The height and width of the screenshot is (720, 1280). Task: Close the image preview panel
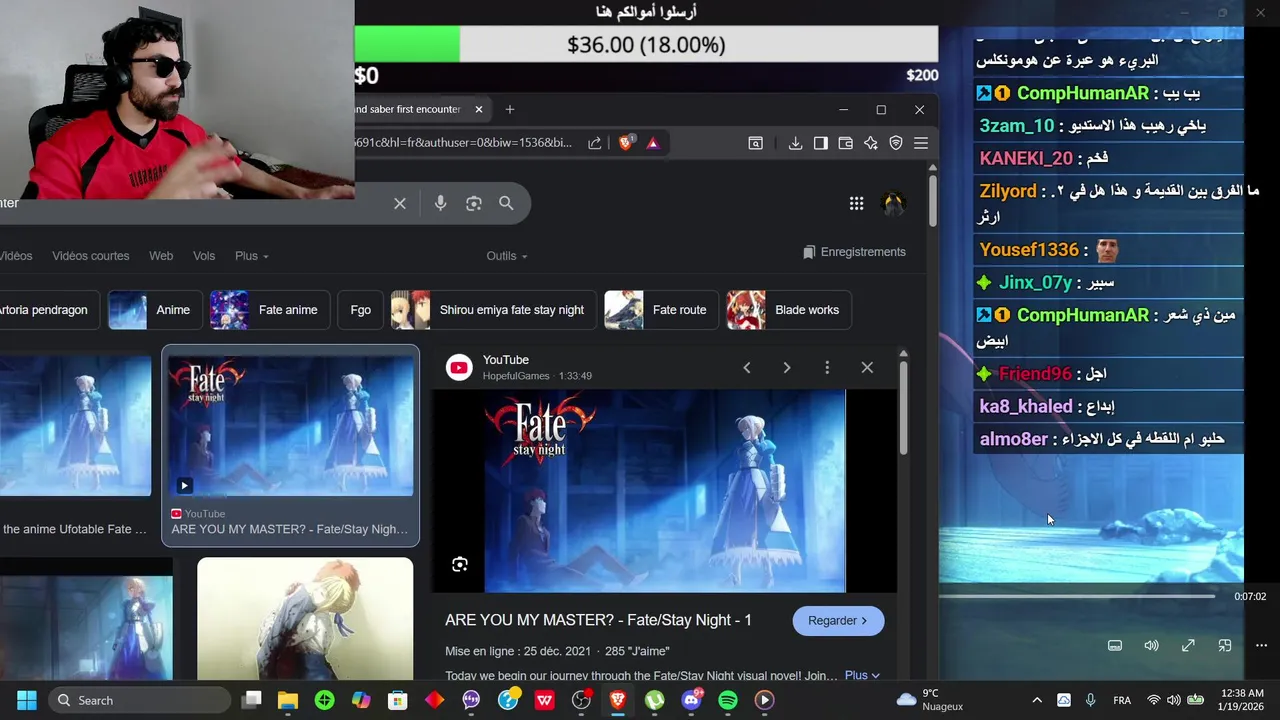[867, 368]
